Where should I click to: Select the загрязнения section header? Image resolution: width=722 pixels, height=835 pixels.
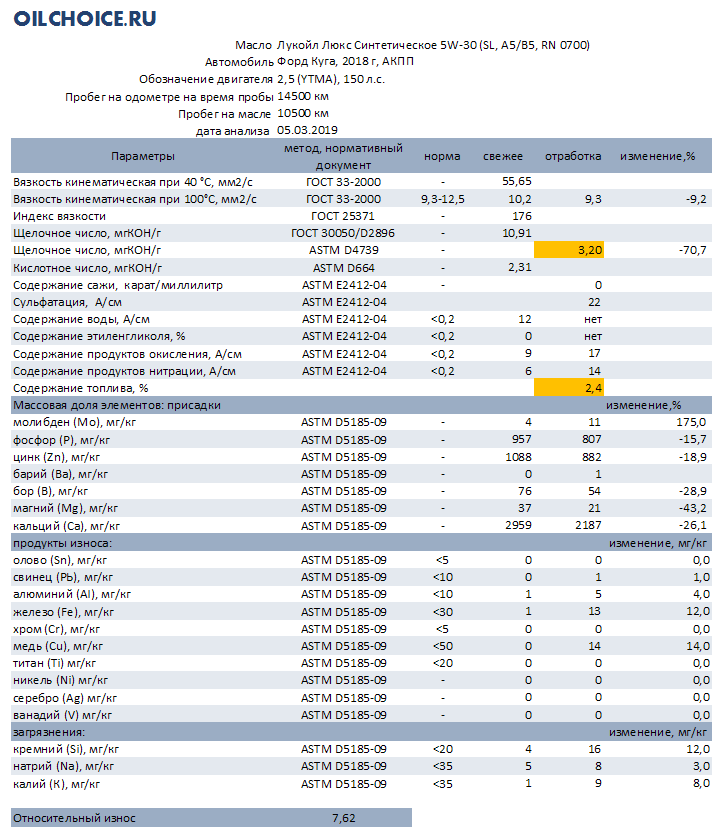click(361, 732)
